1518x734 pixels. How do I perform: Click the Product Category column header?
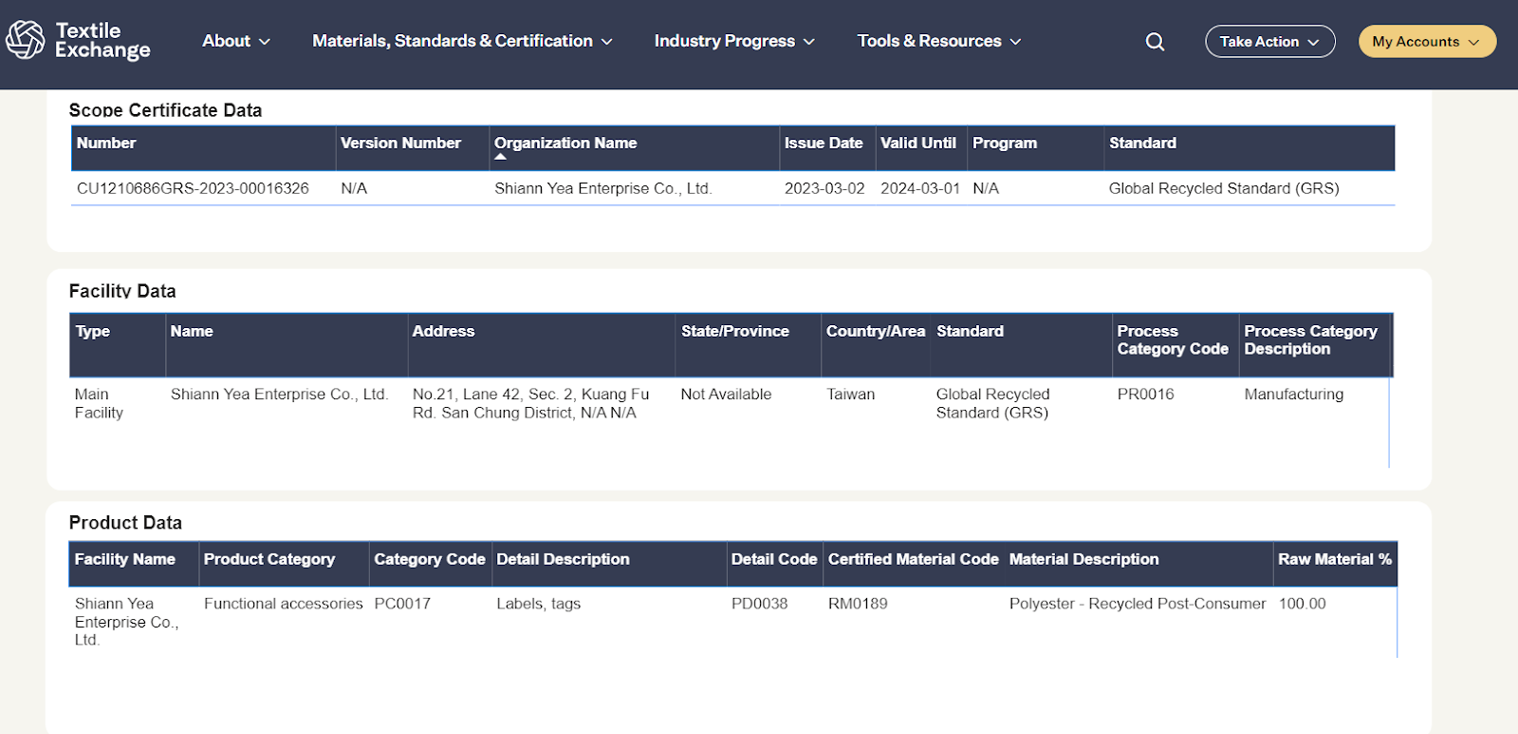(x=269, y=559)
